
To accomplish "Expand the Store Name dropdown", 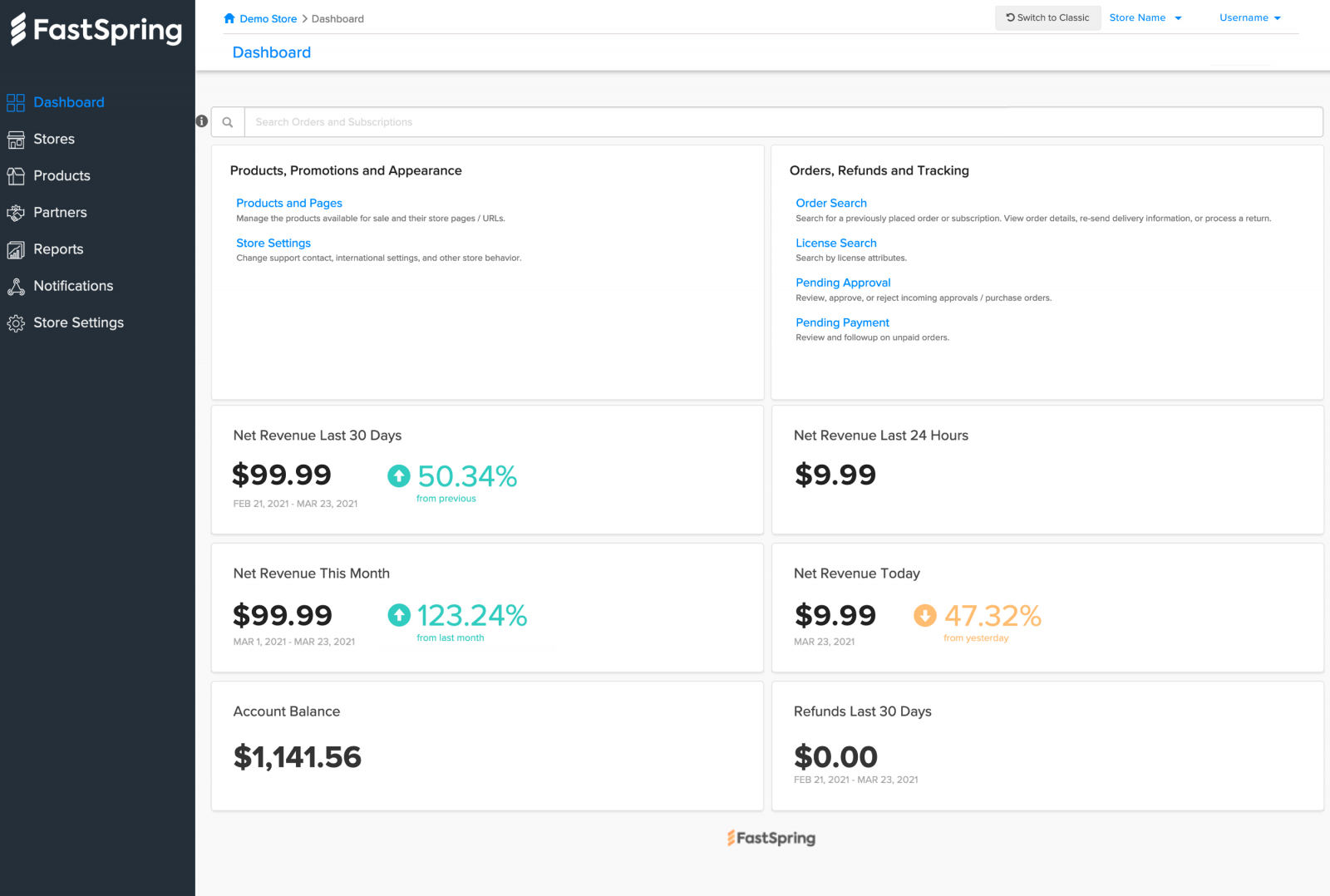I will pos(1145,18).
